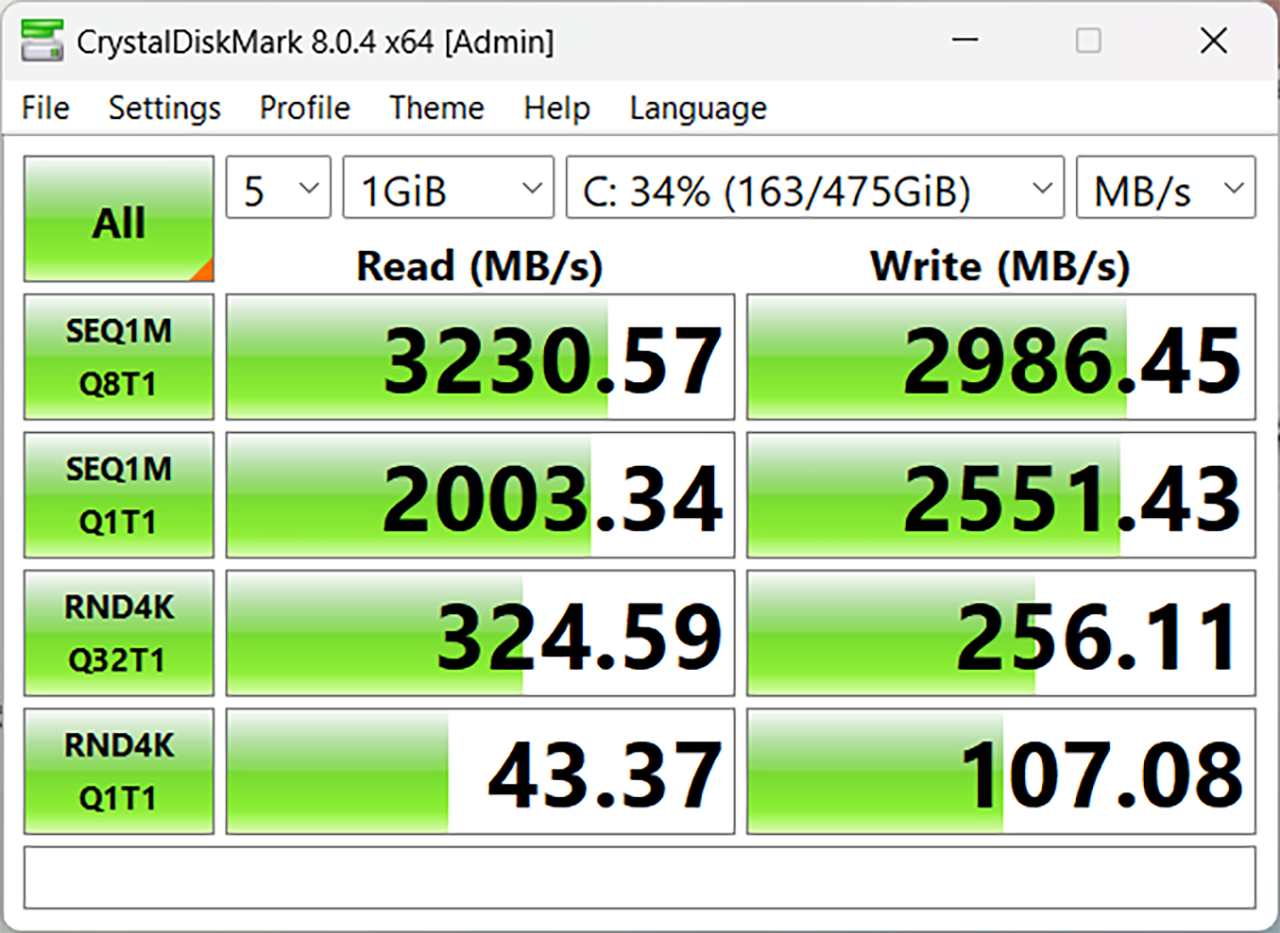Run all benchmarks with the All button
The image size is (1280, 933).
(119, 219)
